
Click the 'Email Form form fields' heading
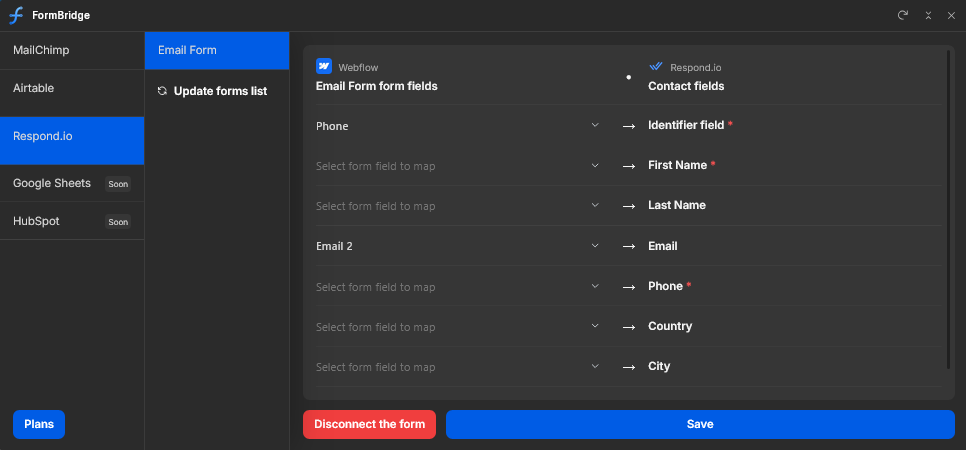click(376, 86)
